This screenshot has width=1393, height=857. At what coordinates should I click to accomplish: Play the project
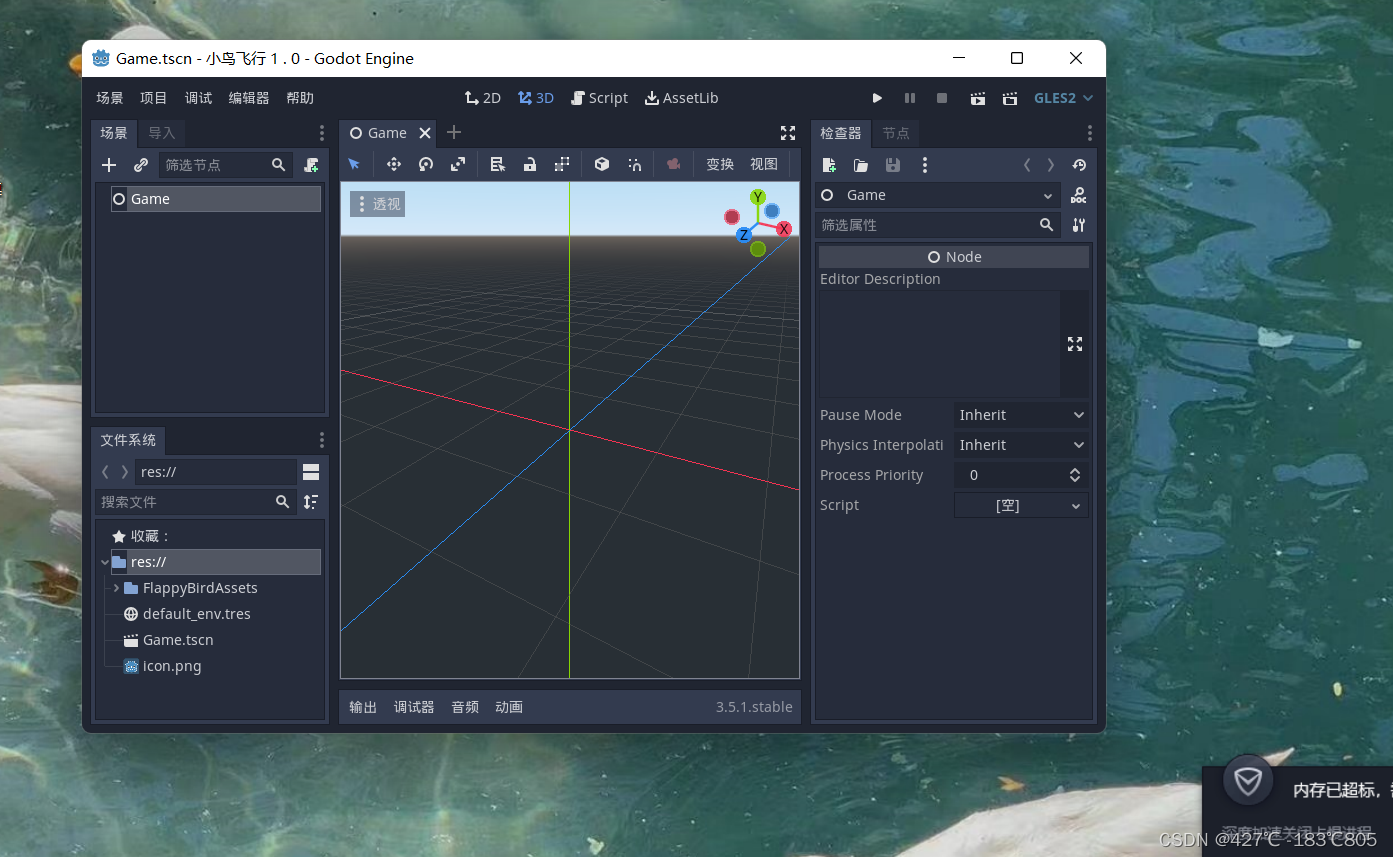[x=877, y=98]
